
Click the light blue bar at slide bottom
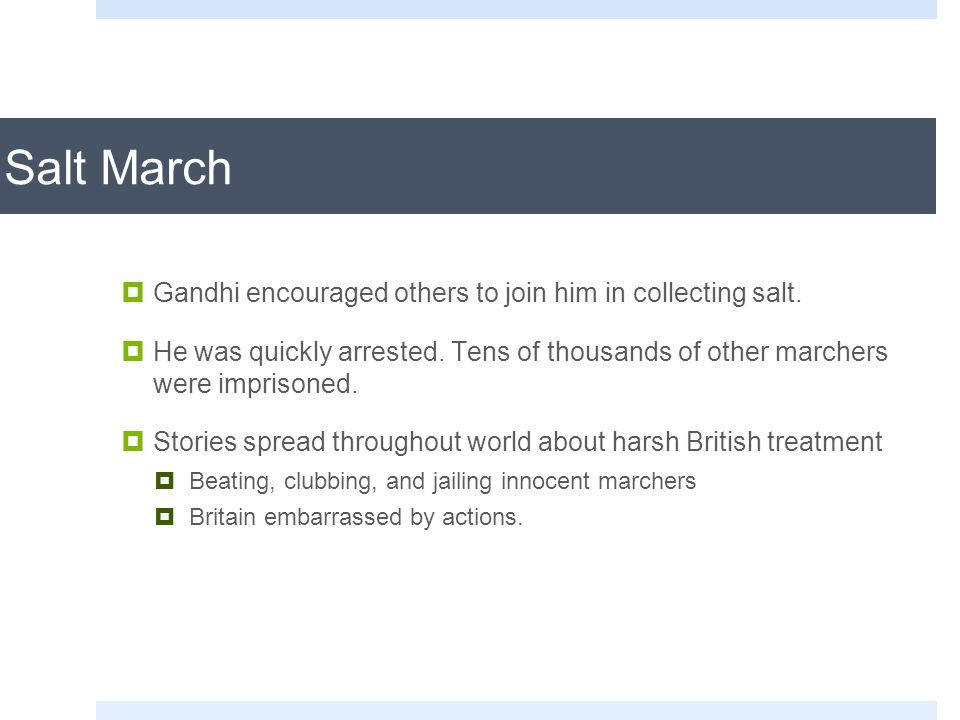tap(516, 711)
